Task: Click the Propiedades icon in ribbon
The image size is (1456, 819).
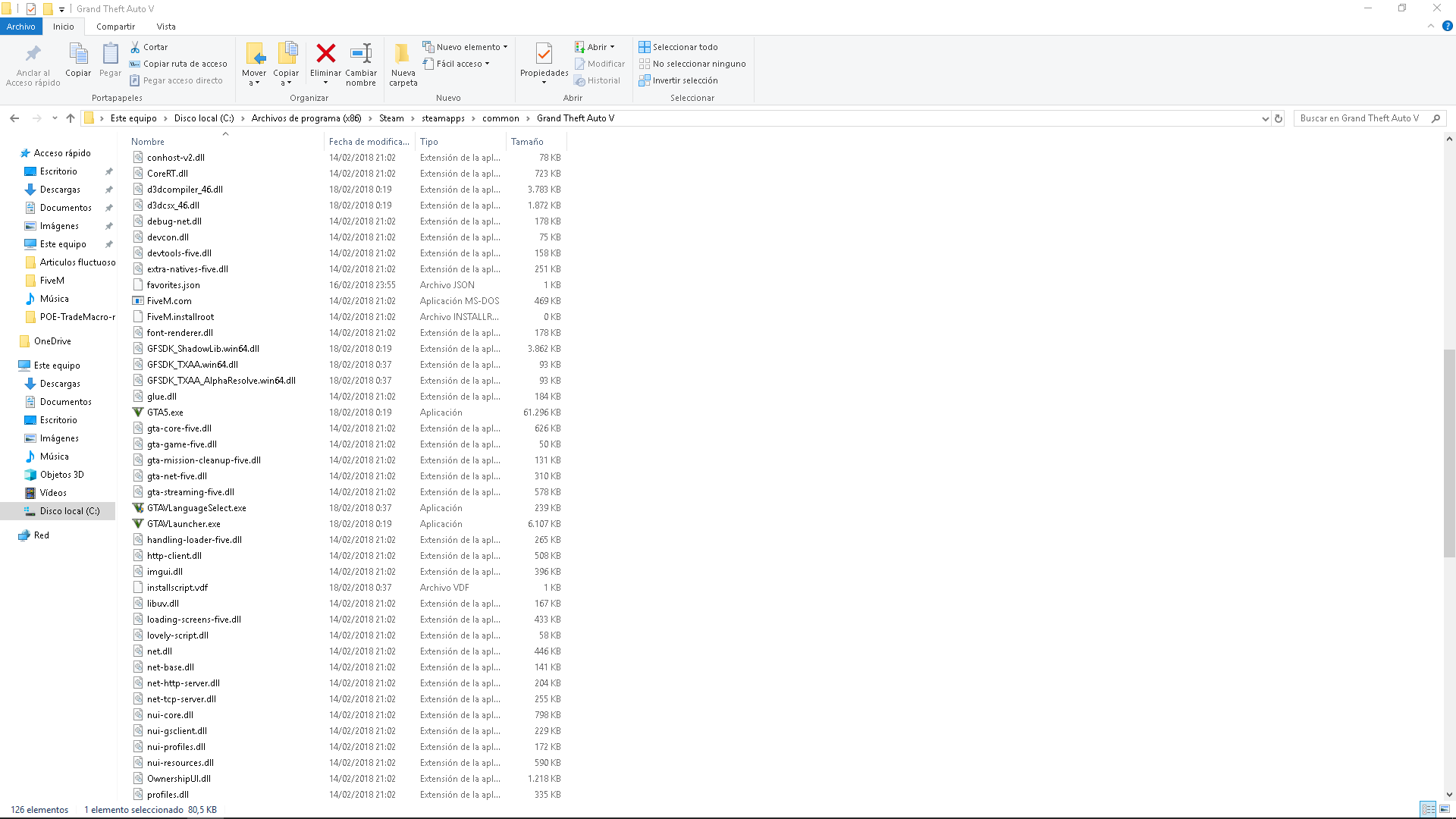Action: point(544,54)
